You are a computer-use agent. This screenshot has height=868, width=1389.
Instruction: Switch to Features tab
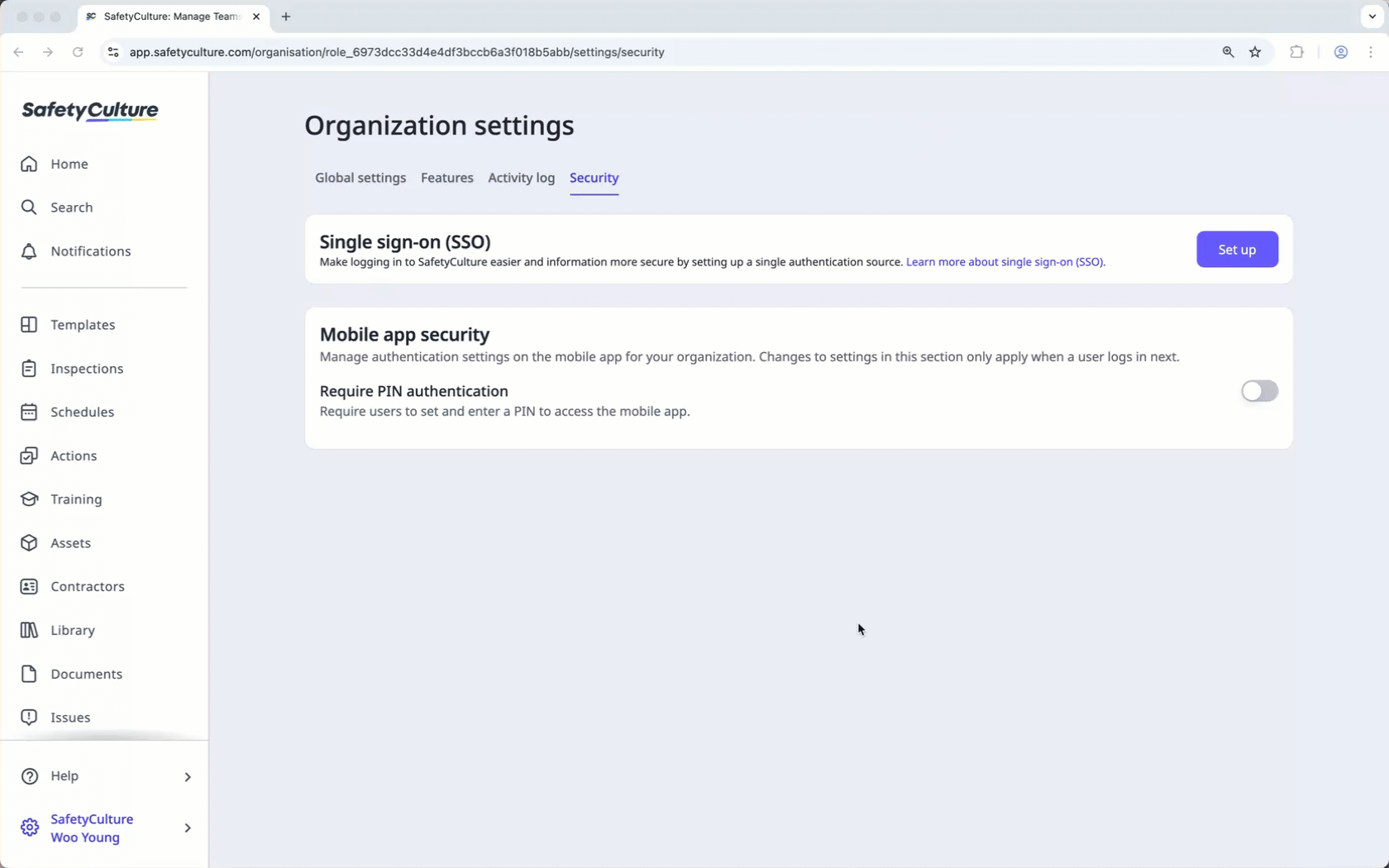447,178
